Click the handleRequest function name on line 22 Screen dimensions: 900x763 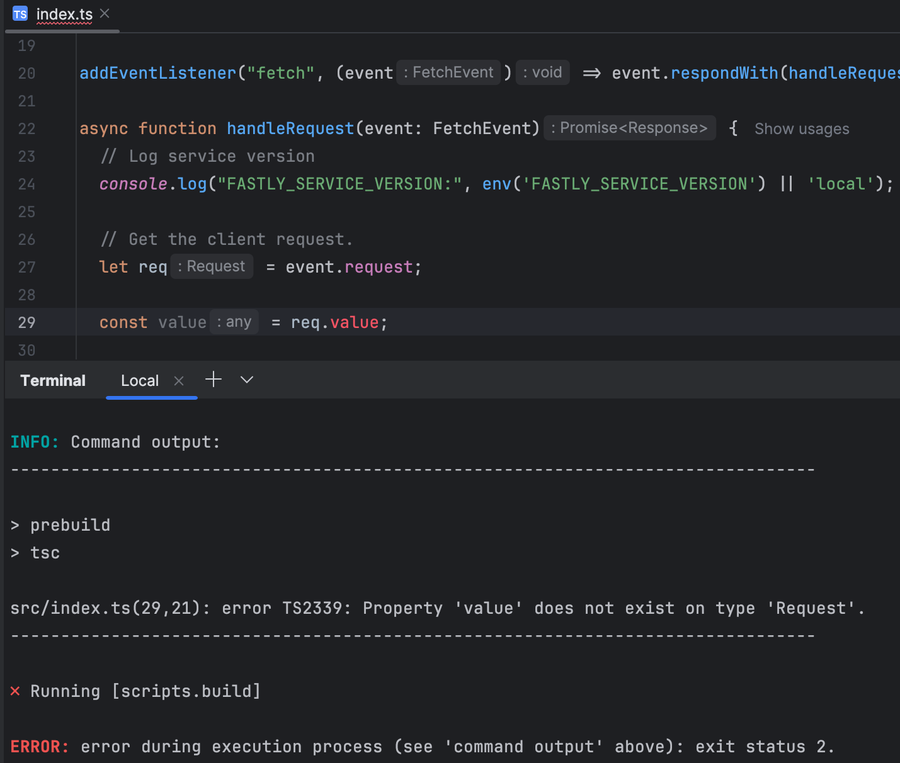290,129
